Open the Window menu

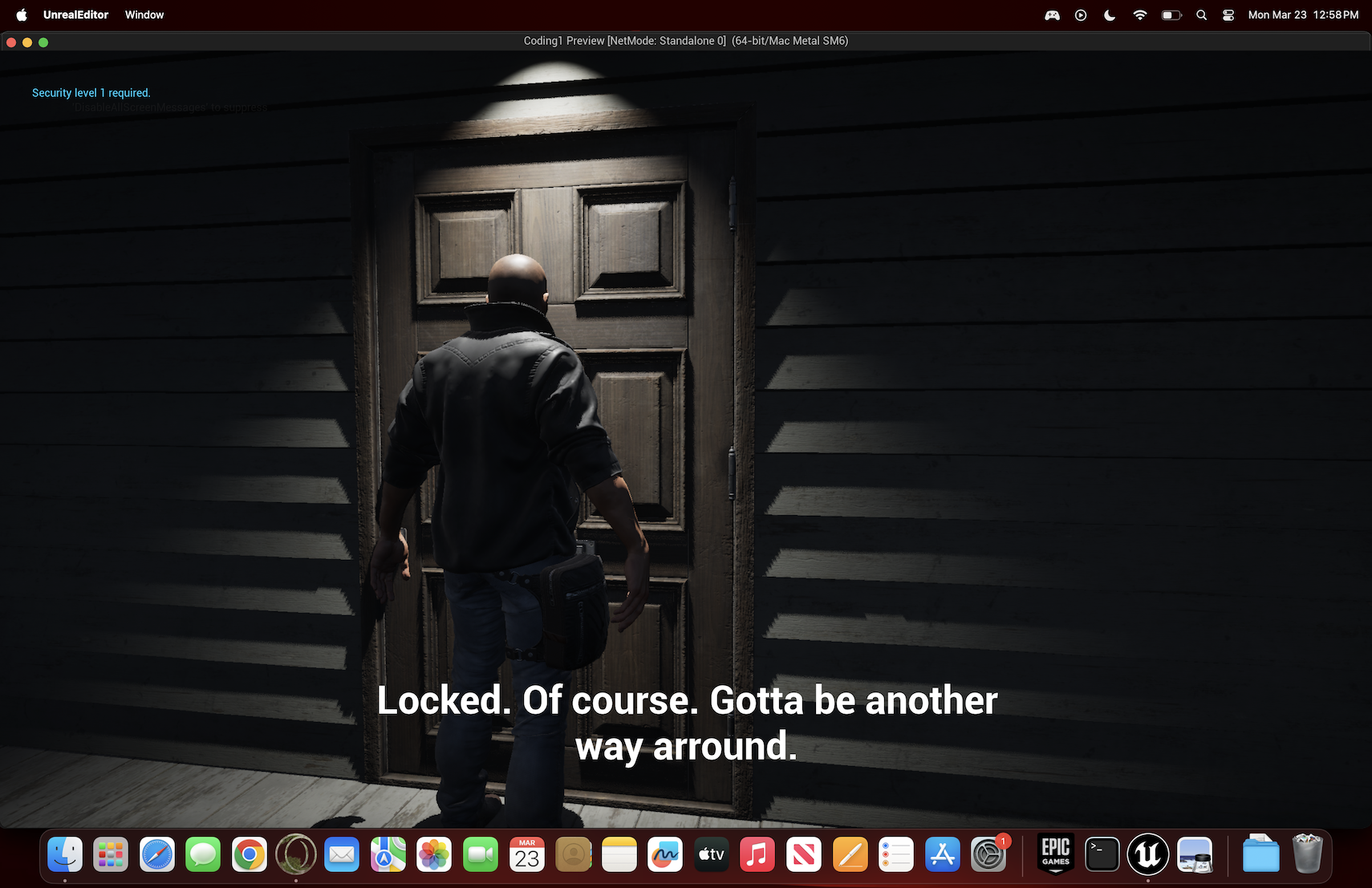pos(144,14)
